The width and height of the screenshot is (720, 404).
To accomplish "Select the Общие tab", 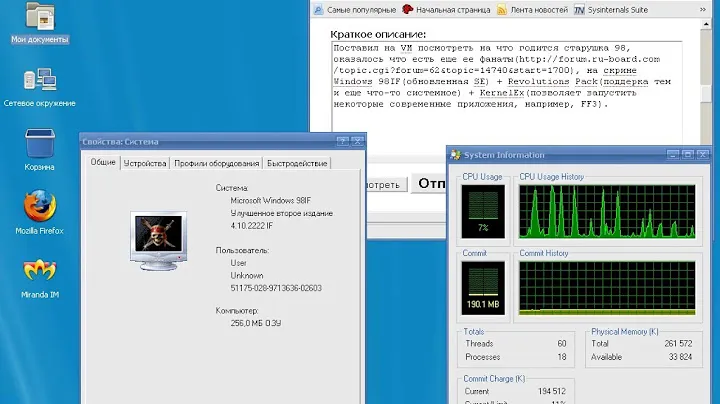I will point(103,163).
